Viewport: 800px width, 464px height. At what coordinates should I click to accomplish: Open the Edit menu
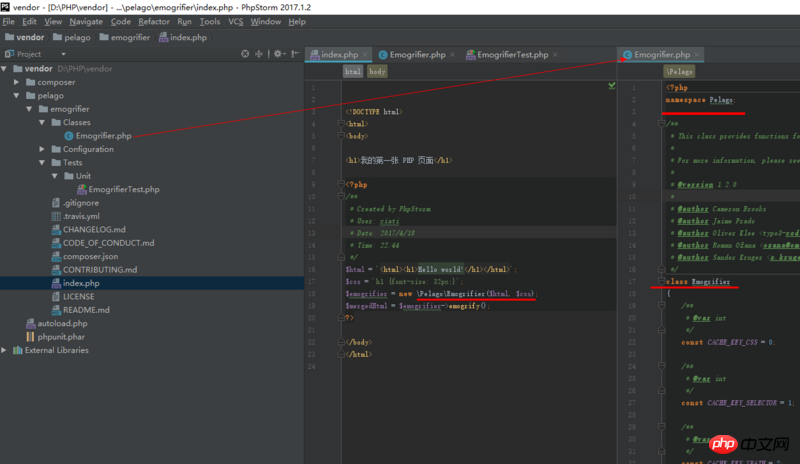(29, 21)
